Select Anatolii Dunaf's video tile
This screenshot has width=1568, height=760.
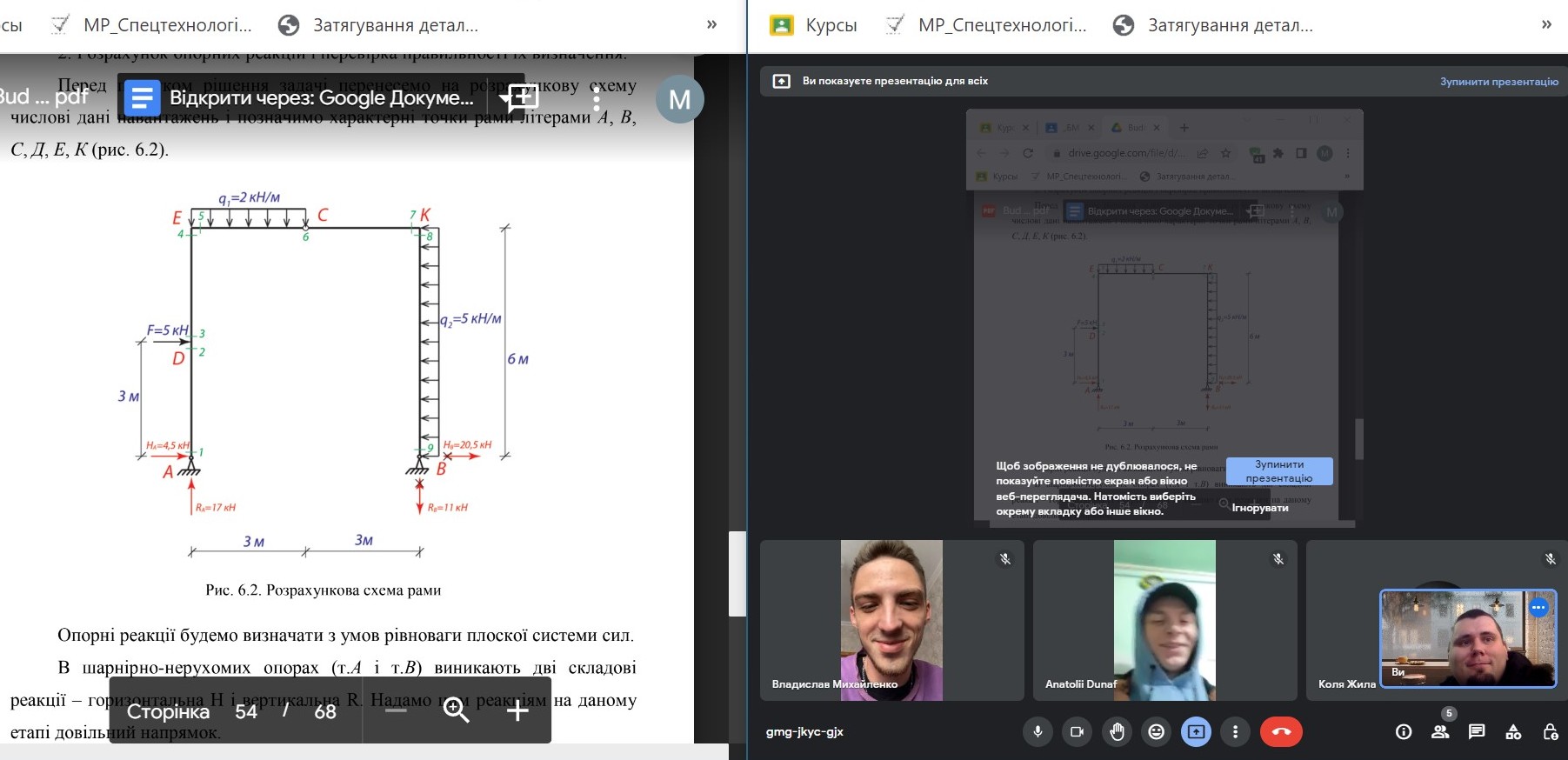(1164, 620)
